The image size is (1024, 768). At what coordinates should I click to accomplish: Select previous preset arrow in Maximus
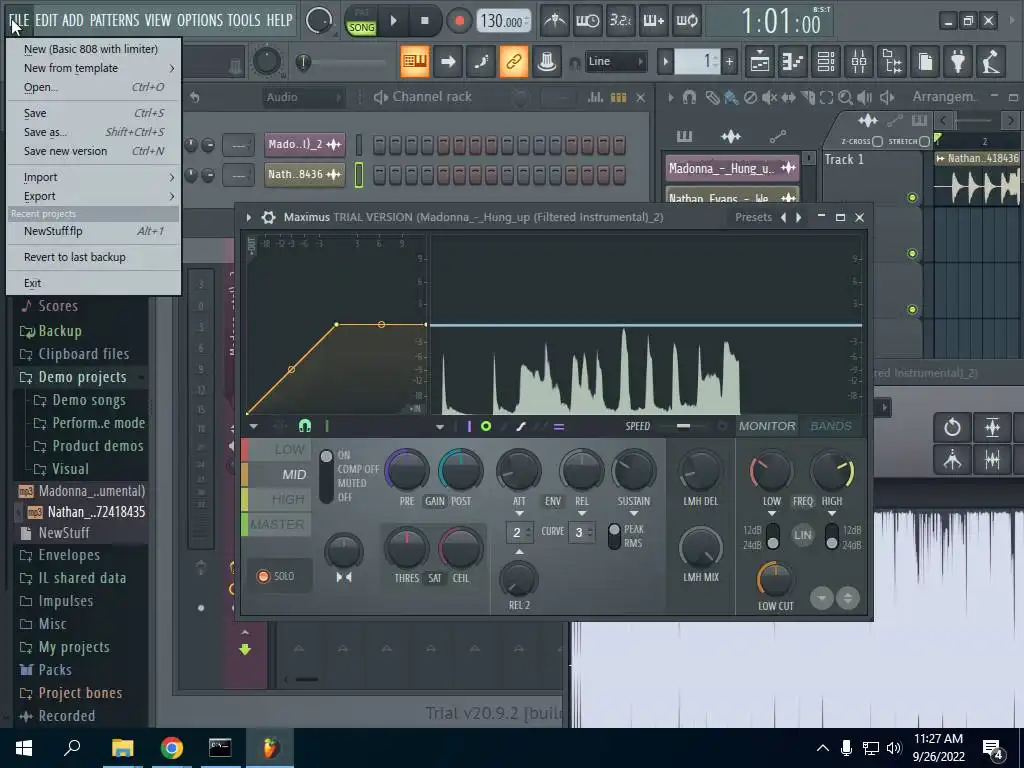point(784,217)
